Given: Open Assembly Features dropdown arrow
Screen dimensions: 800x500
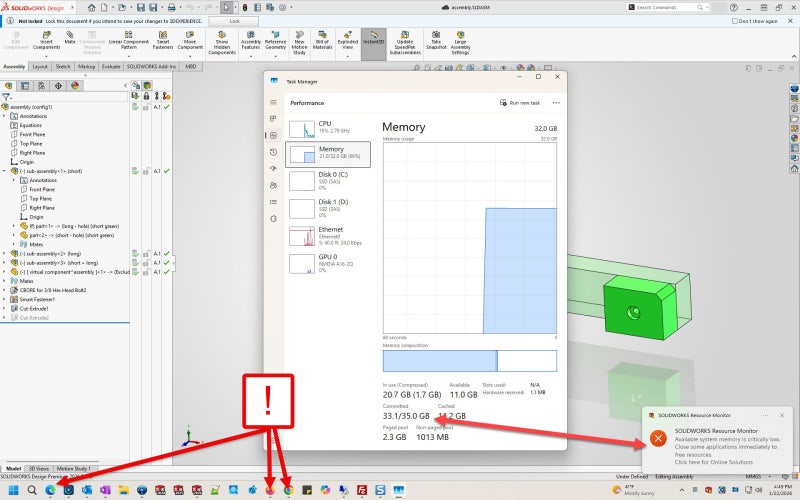Looking at the screenshot, I should [251, 55].
